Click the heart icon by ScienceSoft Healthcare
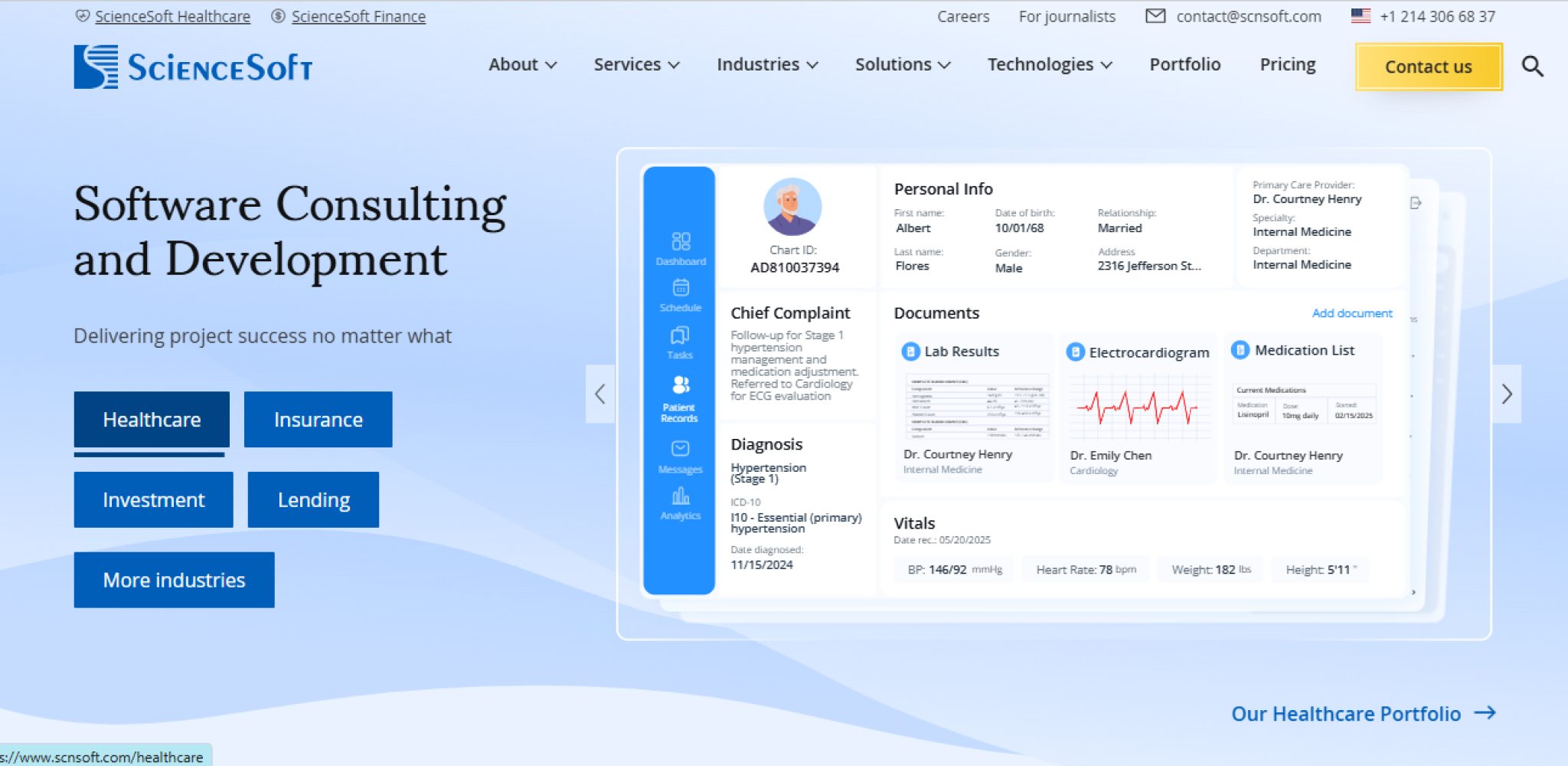Viewport: 1568px width, 766px height. point(83,16)
